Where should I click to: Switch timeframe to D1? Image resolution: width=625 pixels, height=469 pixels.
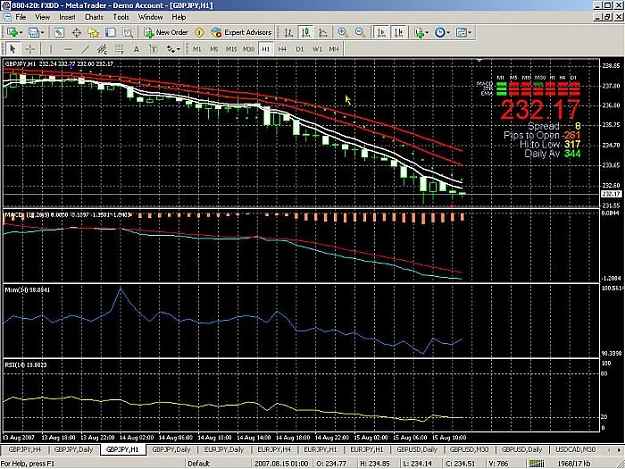coord(300,49)
